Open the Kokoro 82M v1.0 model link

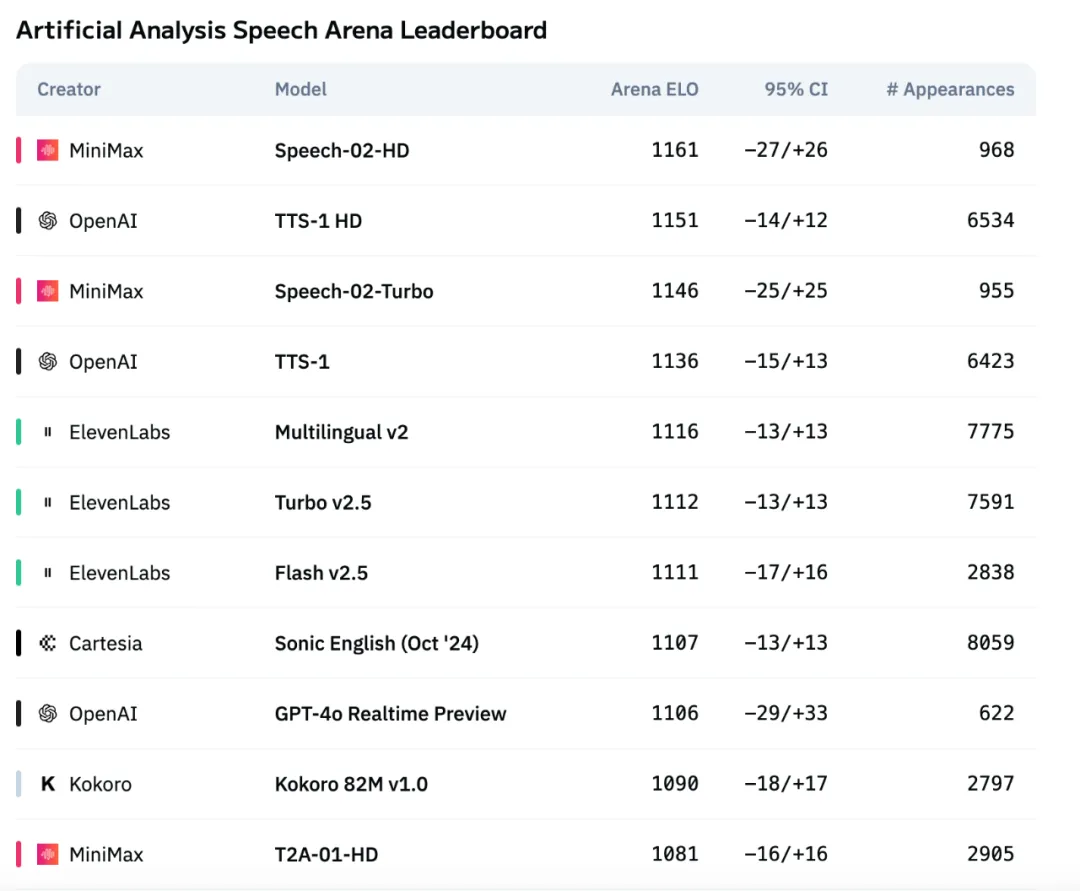pos(351,784)
